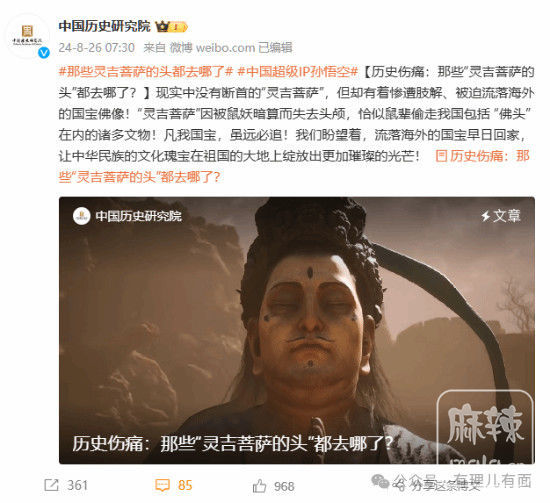
Task: Click the repost share icon
Action: (x=51, y=485)
